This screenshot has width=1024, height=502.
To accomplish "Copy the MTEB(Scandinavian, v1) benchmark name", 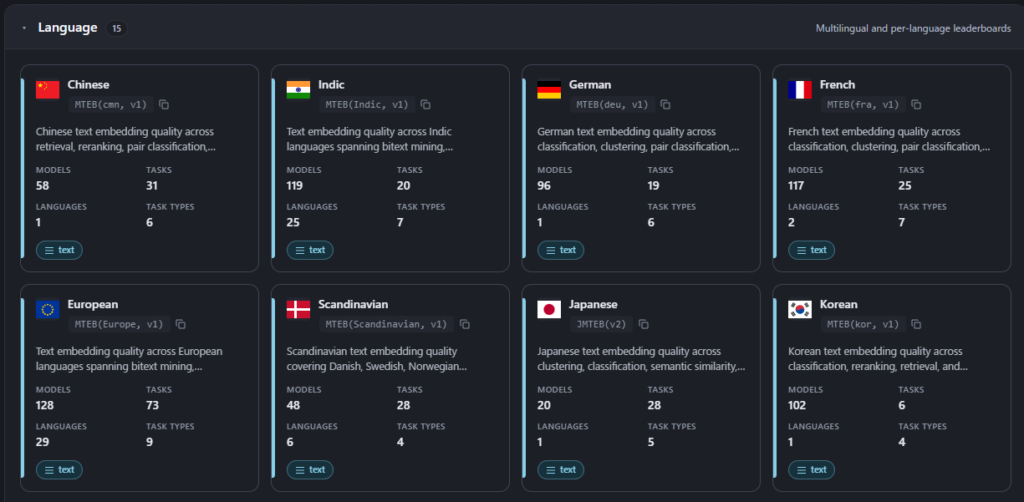I will point(464,324).
